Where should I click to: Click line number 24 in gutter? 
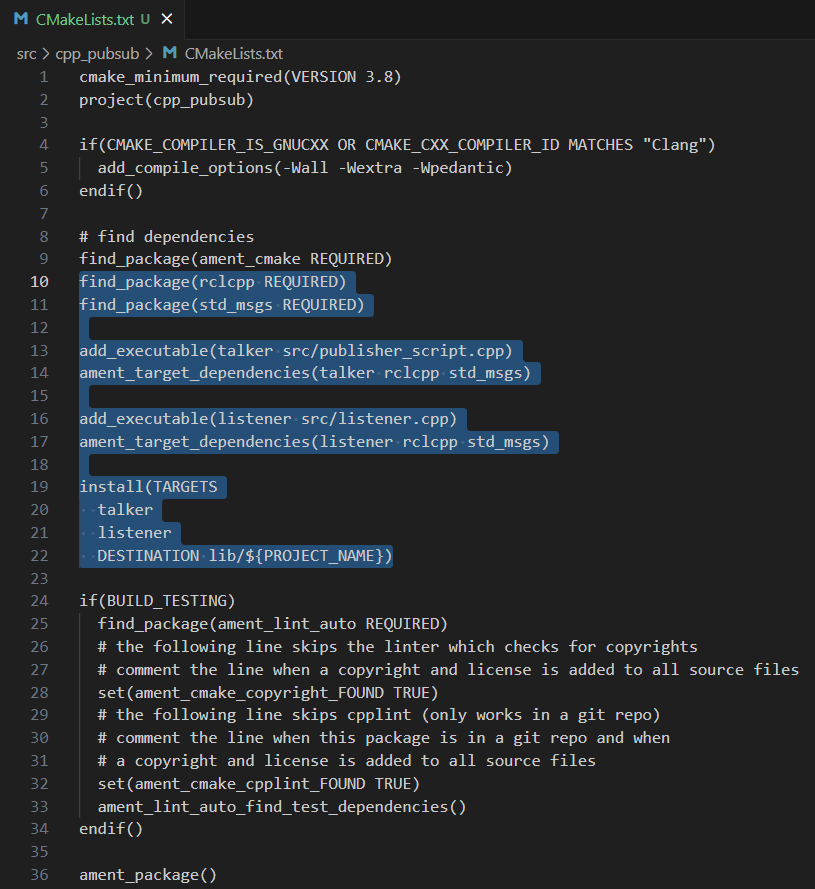[39, 601]
